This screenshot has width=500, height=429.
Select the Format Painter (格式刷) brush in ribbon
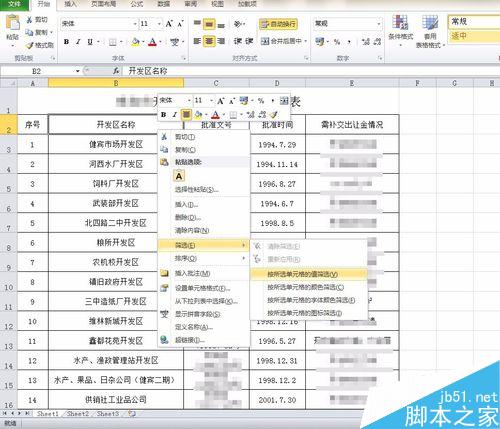(30, 45)
